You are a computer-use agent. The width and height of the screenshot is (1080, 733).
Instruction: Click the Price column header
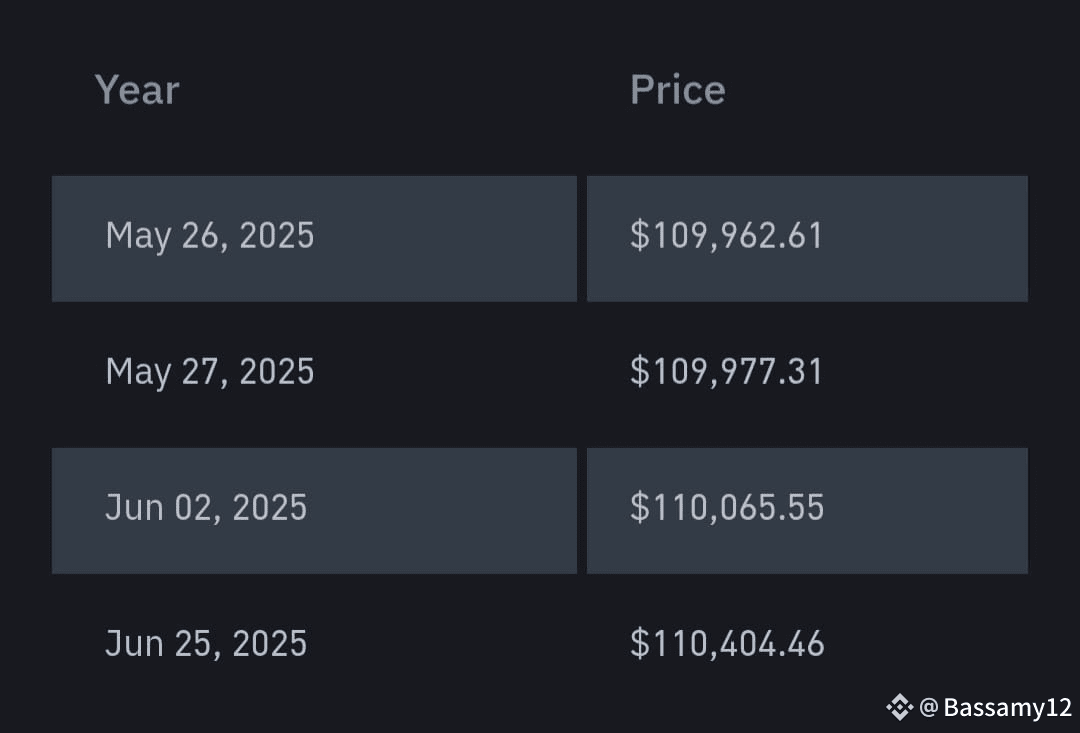pyautogui.click(x=678, y=90)
